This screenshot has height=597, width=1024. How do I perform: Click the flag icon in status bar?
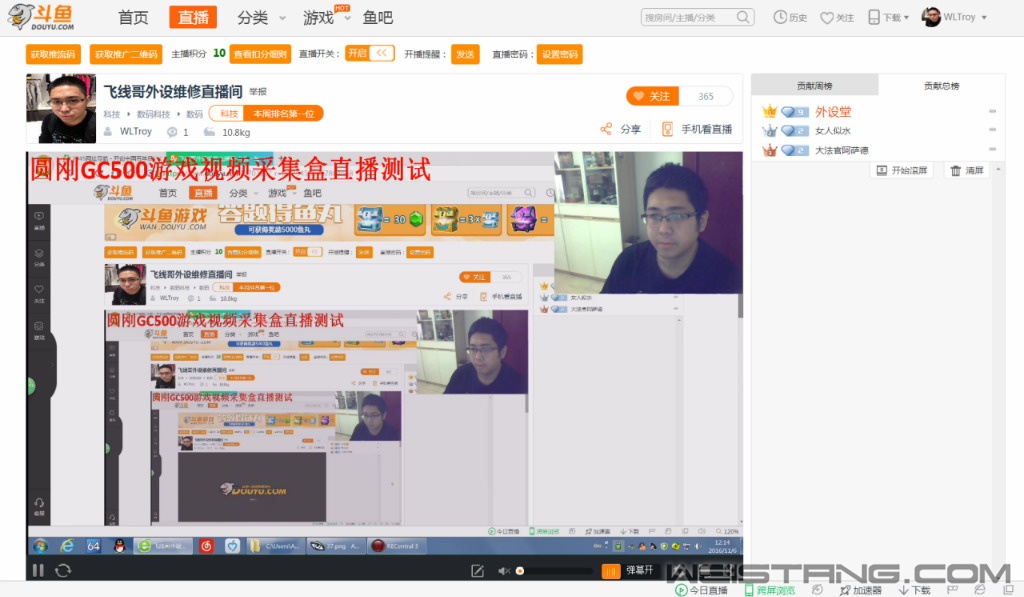(x=953, y=589)
